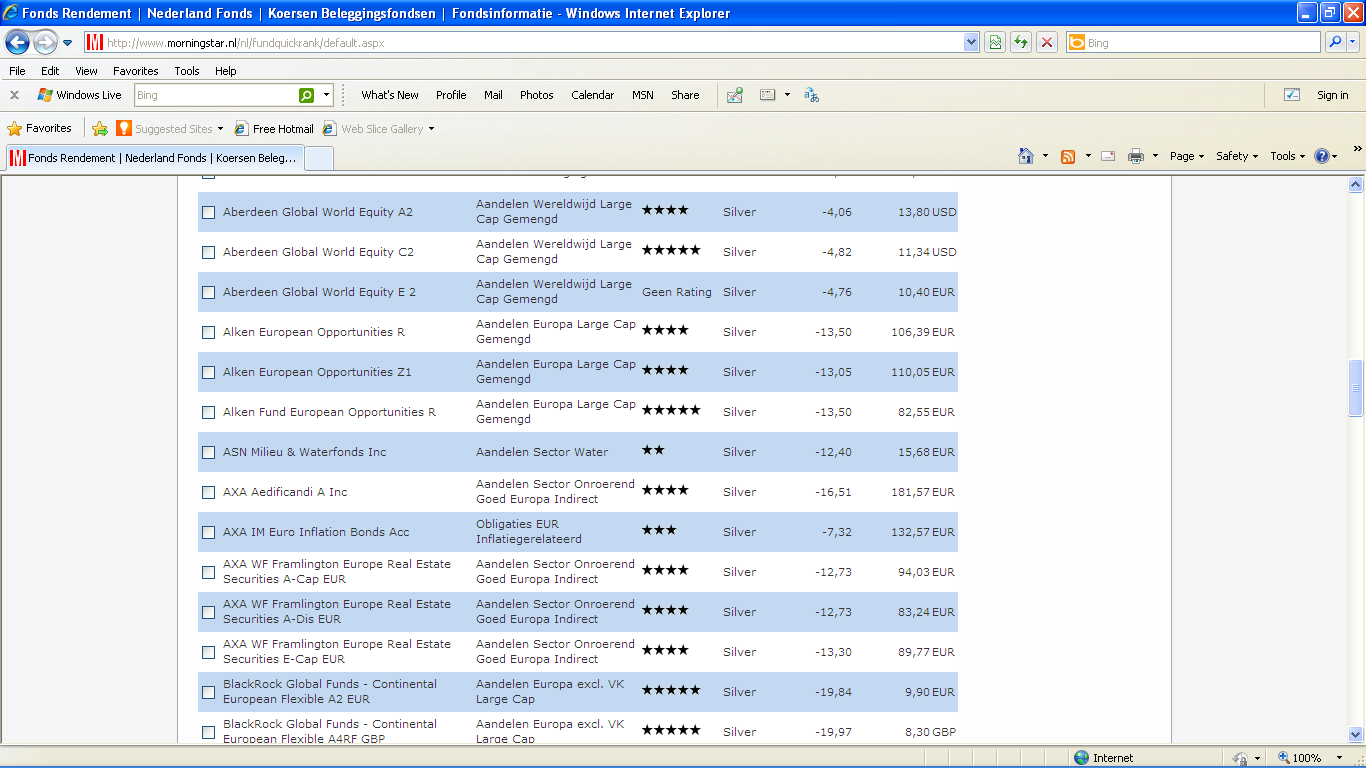Select the Fonds Rendement browser tab

tap(153, 158)
